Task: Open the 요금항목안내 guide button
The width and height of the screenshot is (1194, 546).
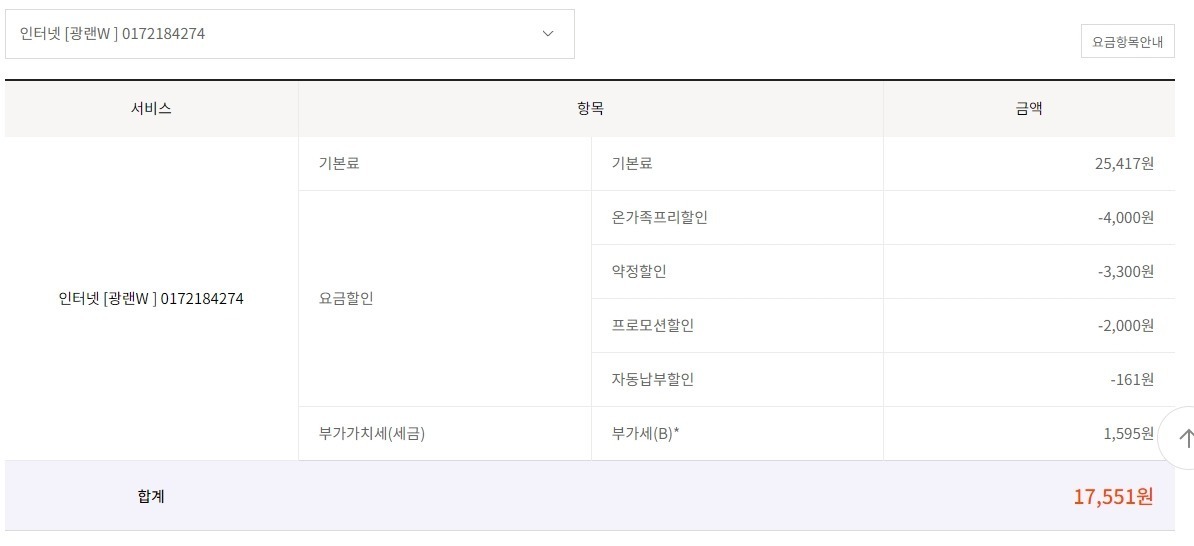Action: point(1127,42)
